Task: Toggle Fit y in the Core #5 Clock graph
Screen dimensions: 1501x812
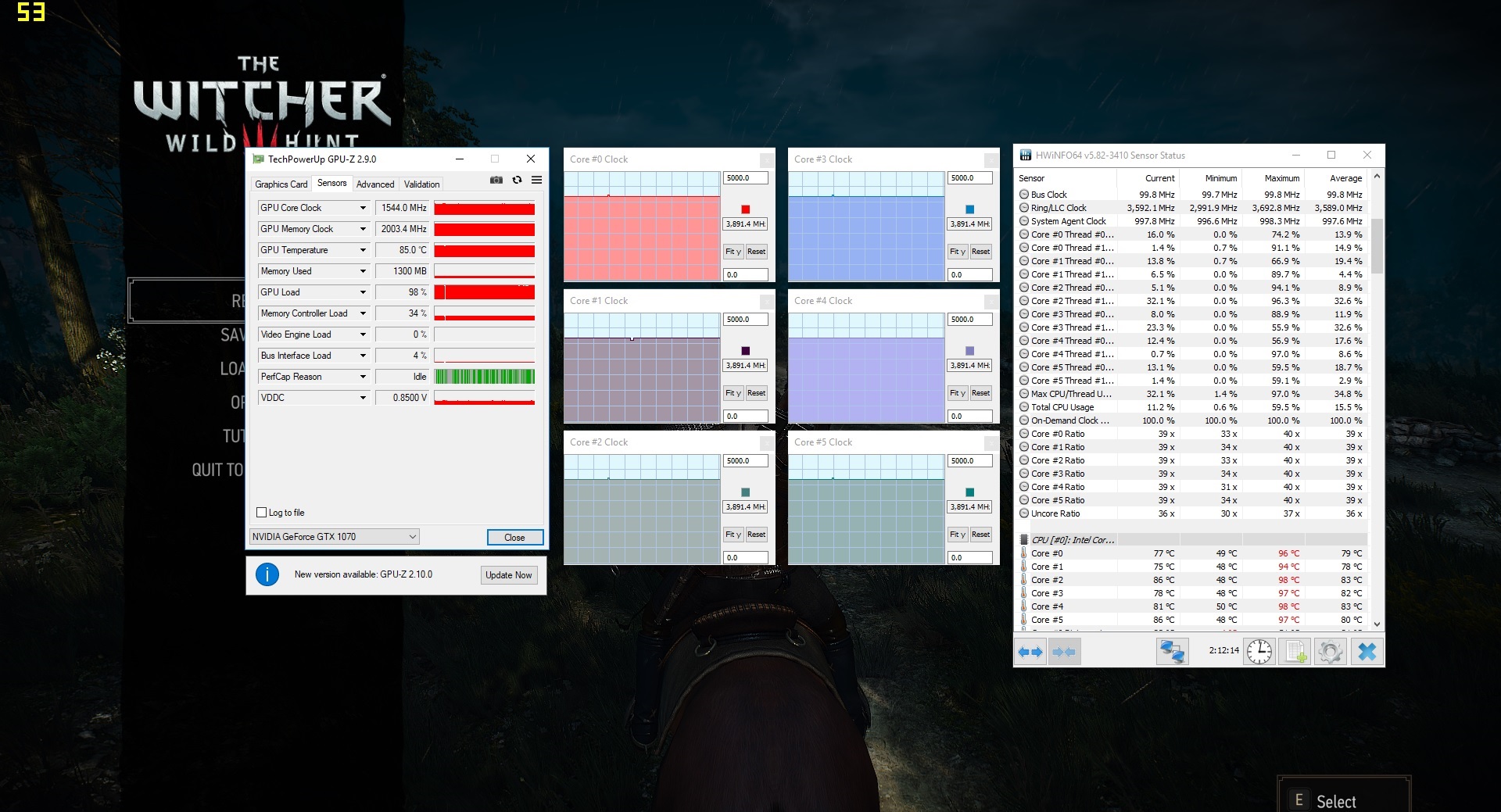Action: (957, 535)
